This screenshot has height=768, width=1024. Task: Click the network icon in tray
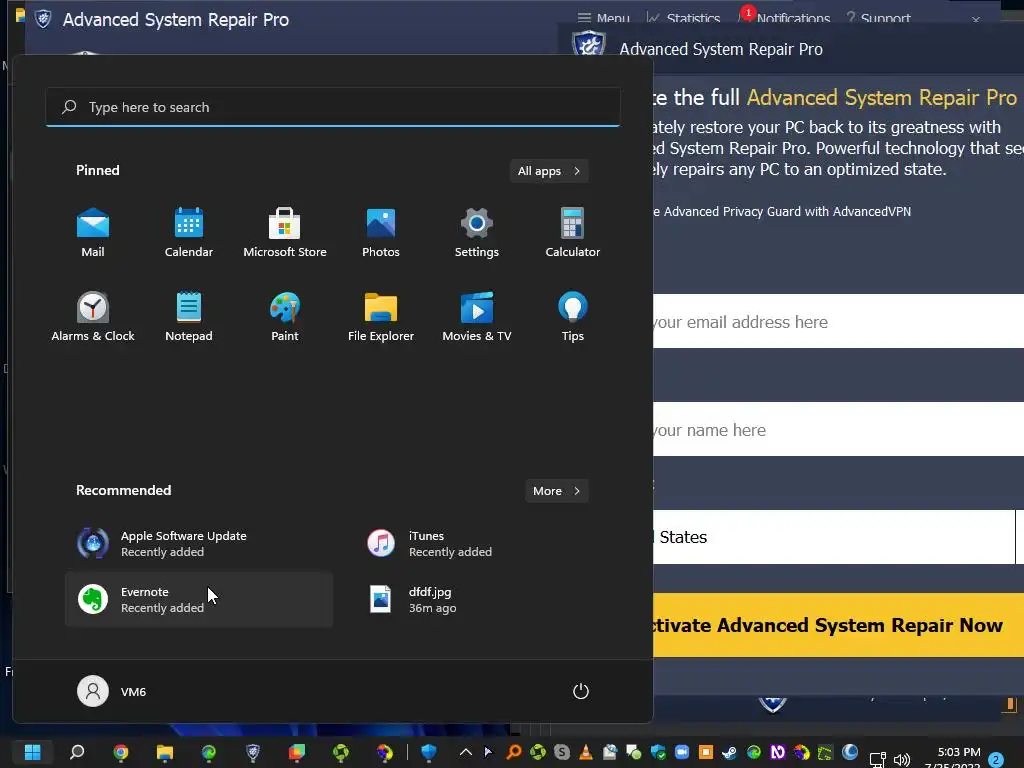pyautogui.click(x=878, y=760)
